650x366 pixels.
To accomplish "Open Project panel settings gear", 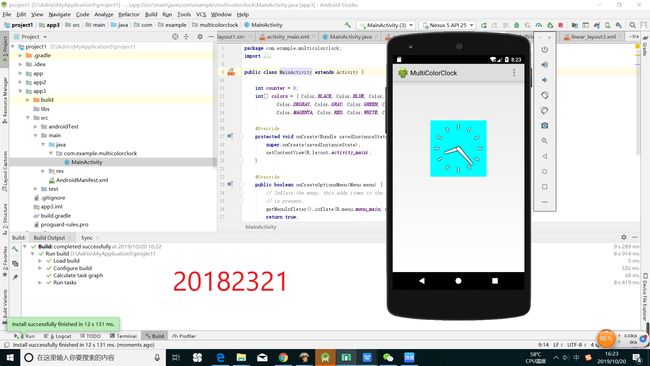I will coord(200,37).
